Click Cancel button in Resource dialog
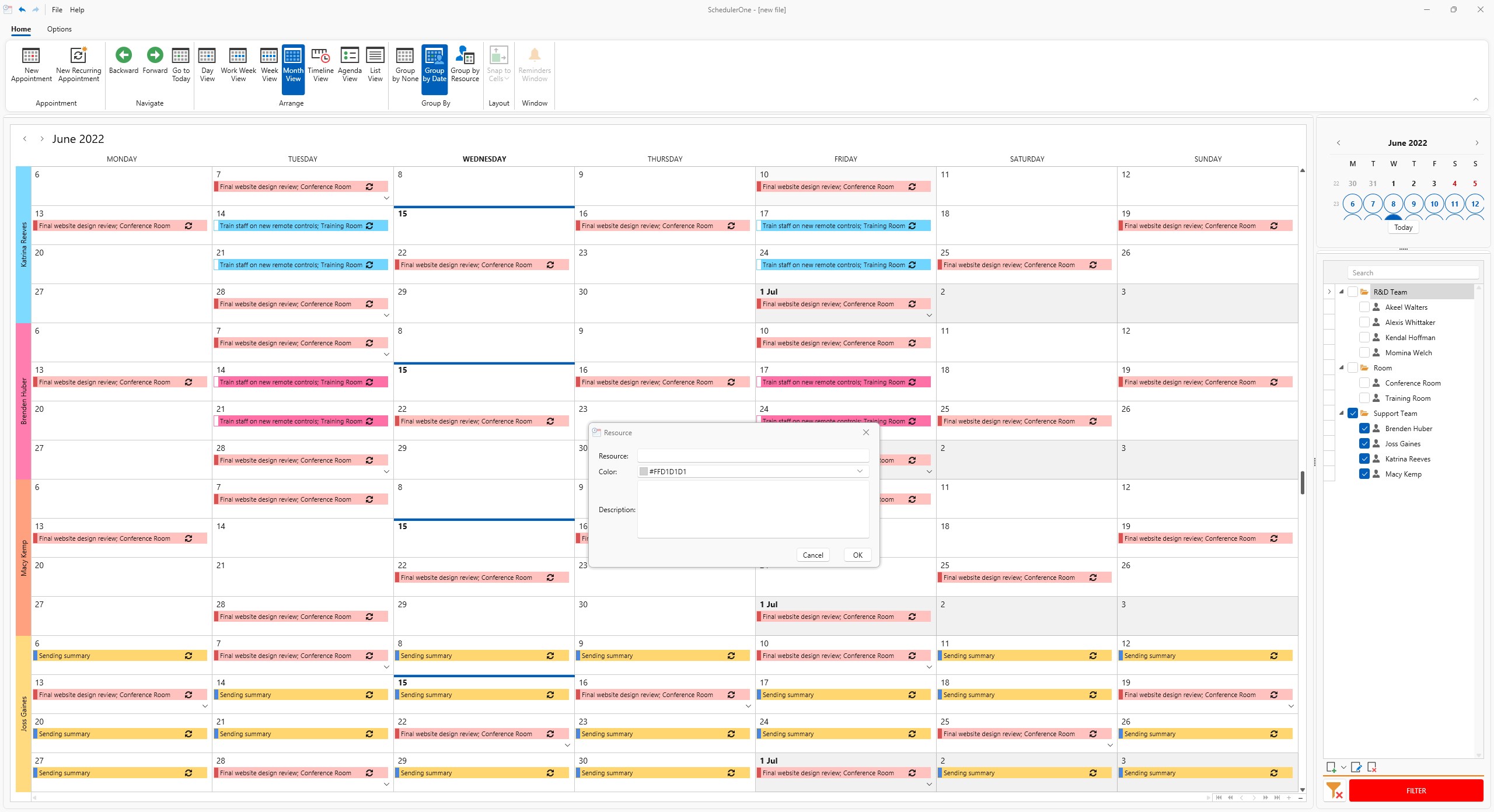The height and width of the screenshot is (812, 1494). tap(813, 555)
